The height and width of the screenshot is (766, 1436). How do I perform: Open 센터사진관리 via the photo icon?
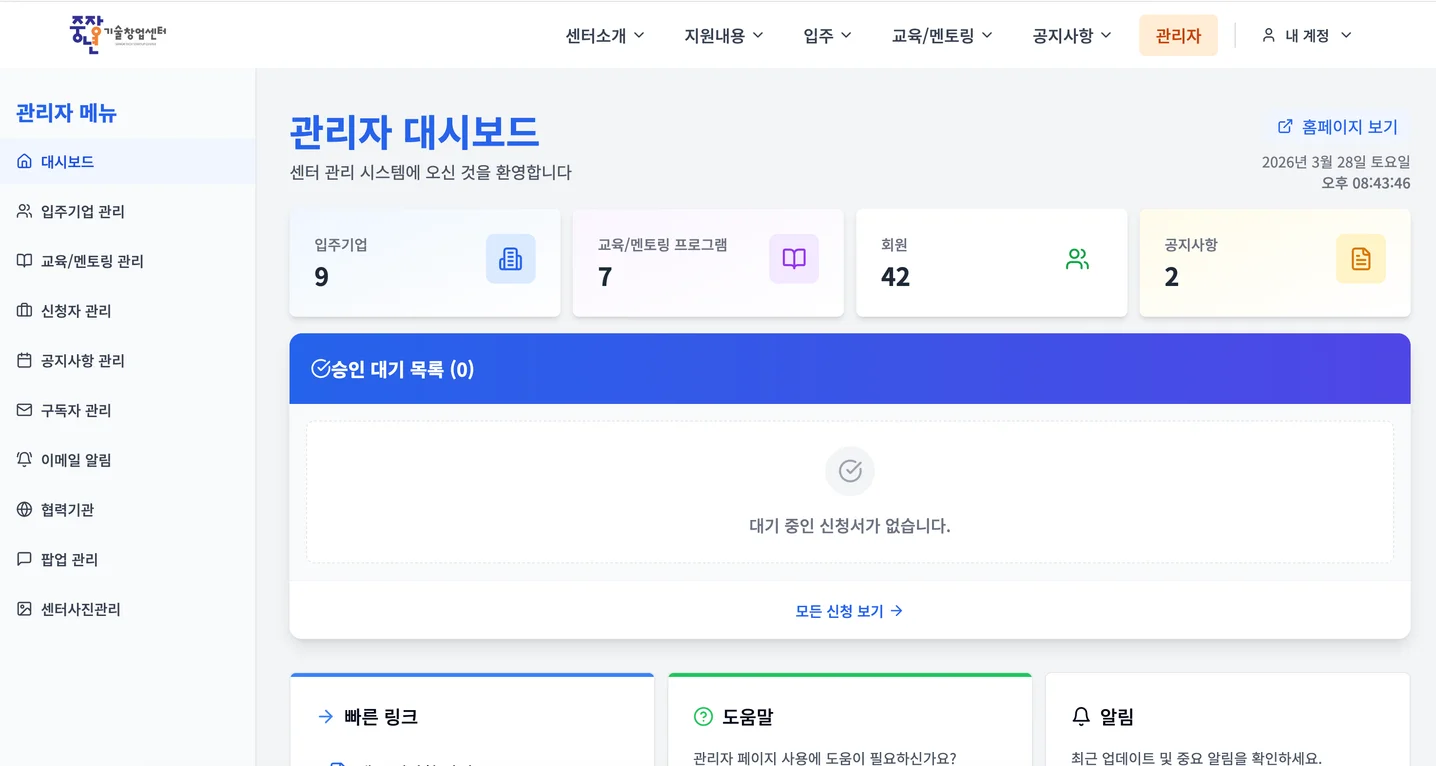(23, 608)
